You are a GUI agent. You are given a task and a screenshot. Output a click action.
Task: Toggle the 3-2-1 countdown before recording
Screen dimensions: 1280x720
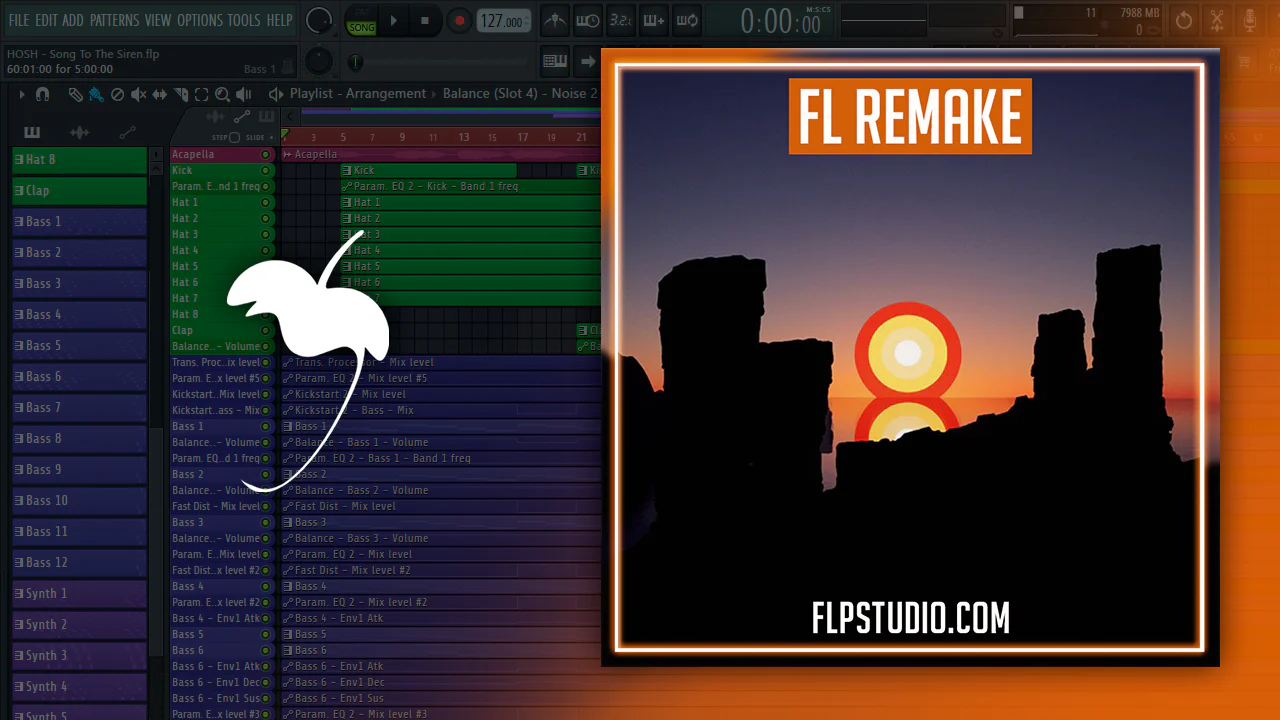click(x=620, y=20)
